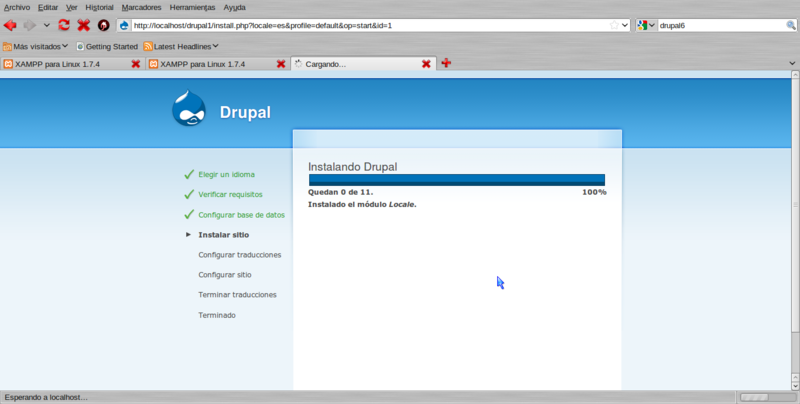Viewport: 800px width, 404px height.
Task: Click the Drupal drop logo
Action: tap(190, 110)
